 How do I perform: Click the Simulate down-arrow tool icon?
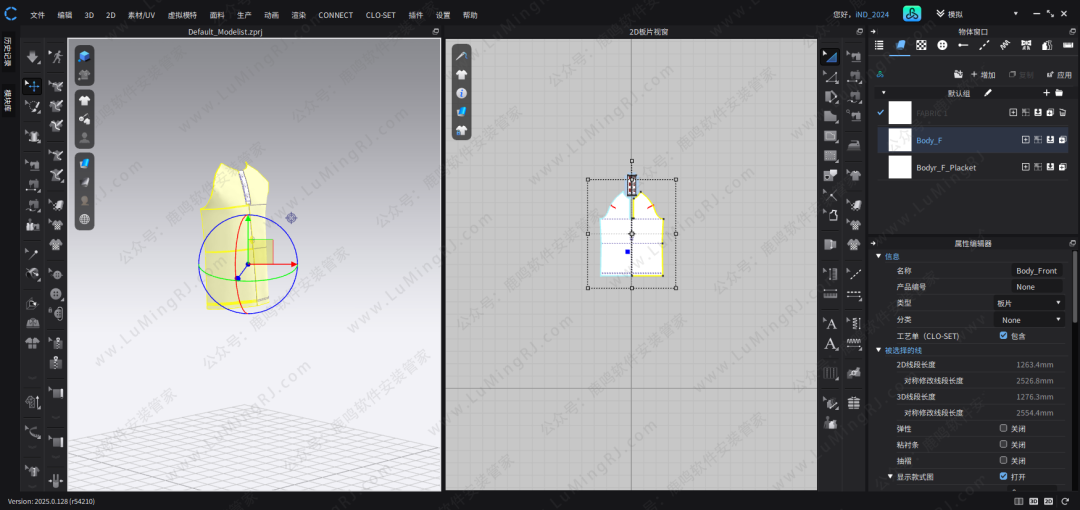[x=32, y=58]
